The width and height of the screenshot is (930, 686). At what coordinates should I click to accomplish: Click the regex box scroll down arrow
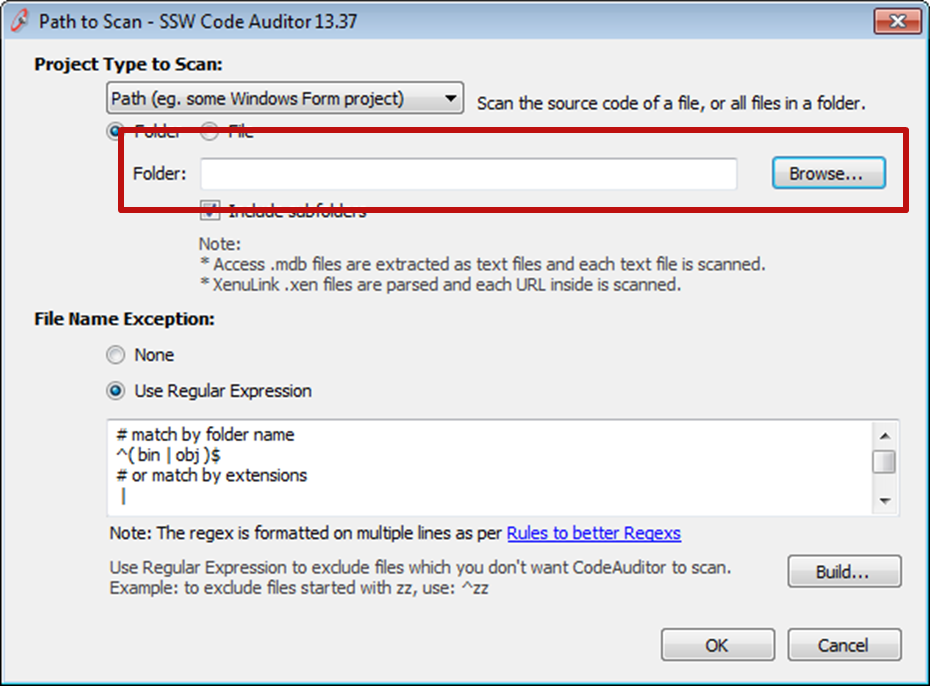click(x=884, y=500)
